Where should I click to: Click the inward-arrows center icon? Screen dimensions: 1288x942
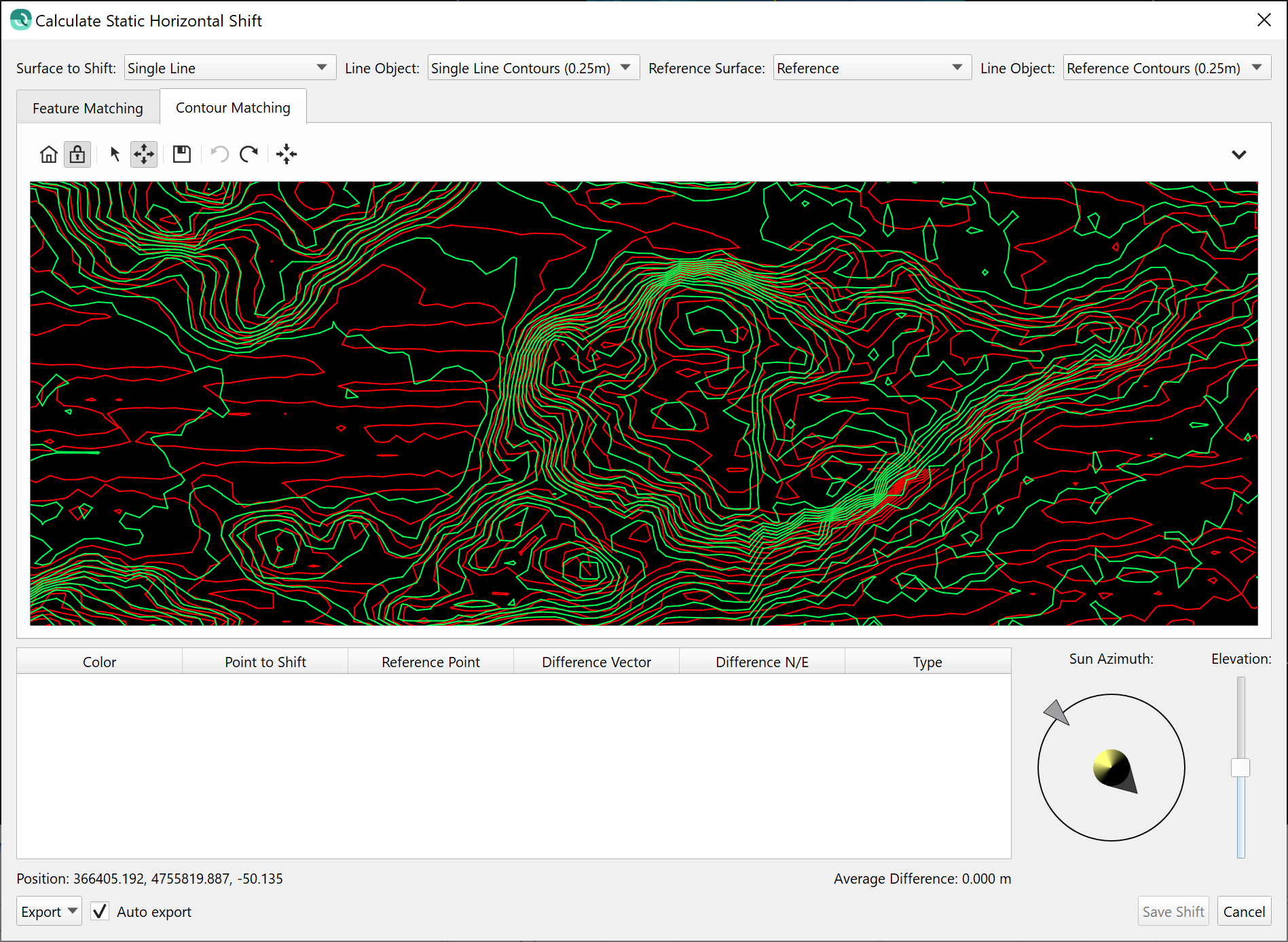pyautogui.click(x=287, y=155)
